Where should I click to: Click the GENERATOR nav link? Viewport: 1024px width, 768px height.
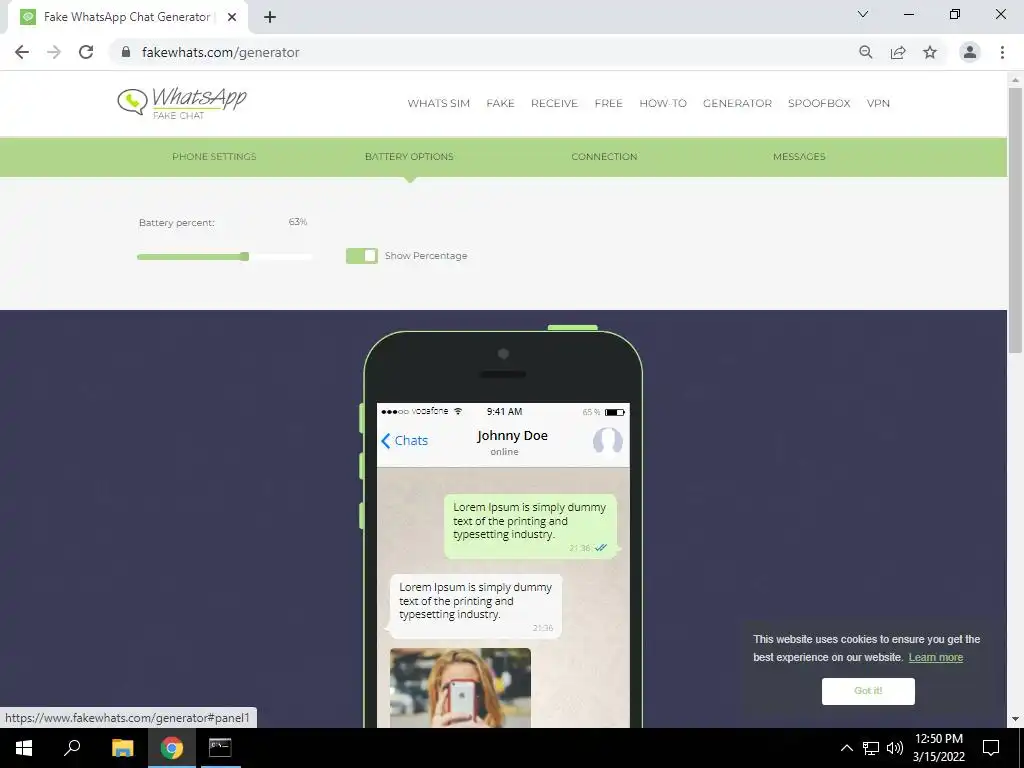pos(737,103)
